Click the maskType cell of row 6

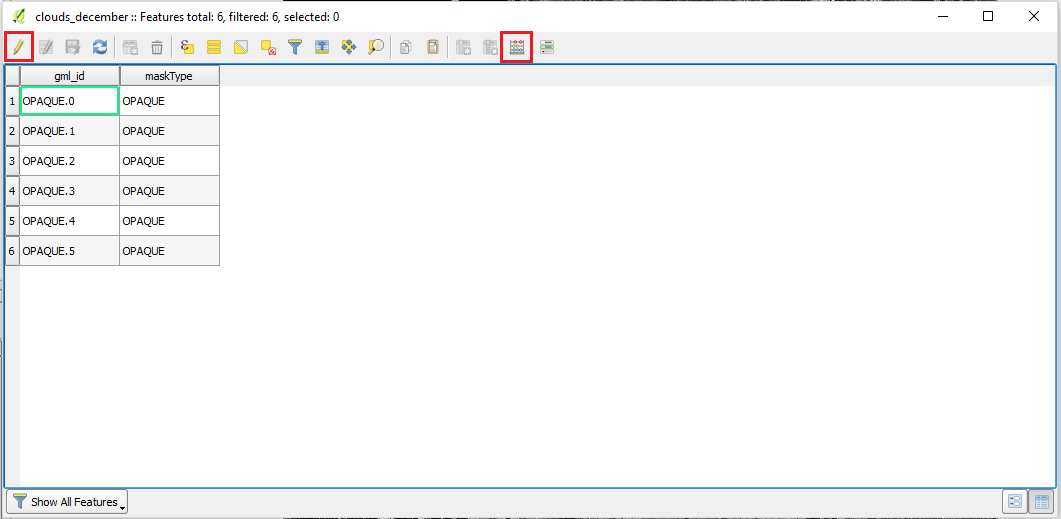coord(169,251)
